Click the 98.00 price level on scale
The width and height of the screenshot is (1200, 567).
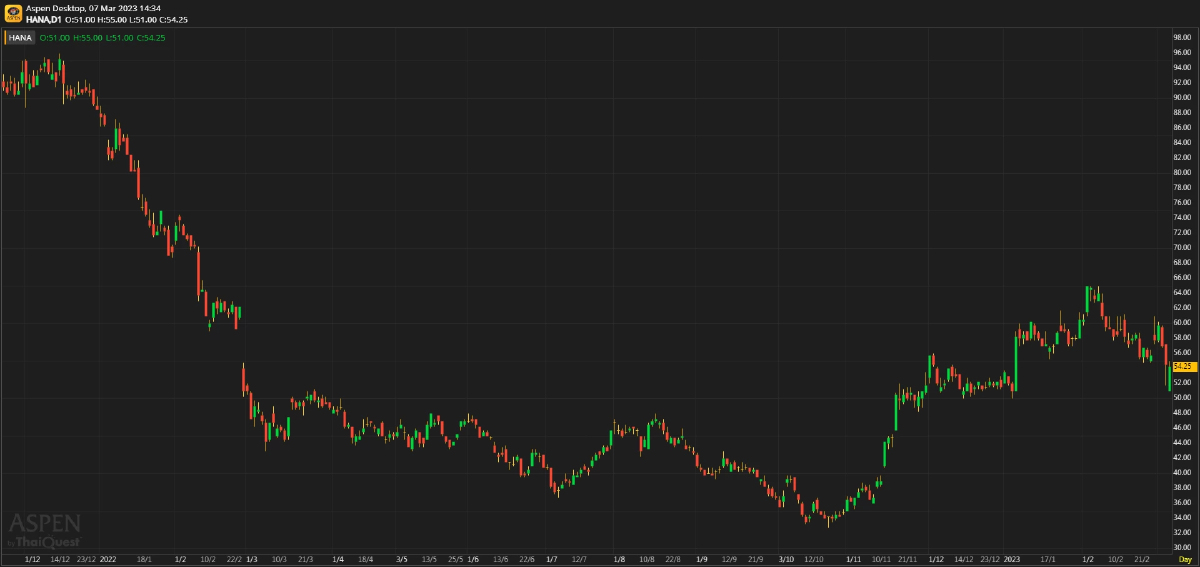point(1181,37)
